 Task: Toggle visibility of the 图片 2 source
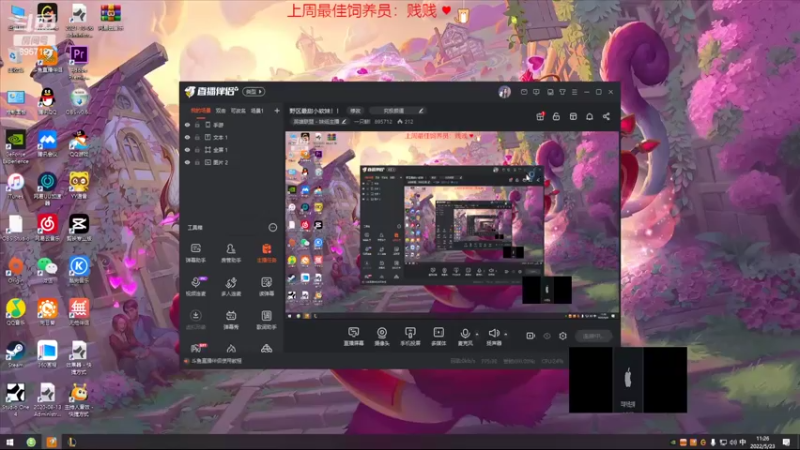(x=187, y=162)
